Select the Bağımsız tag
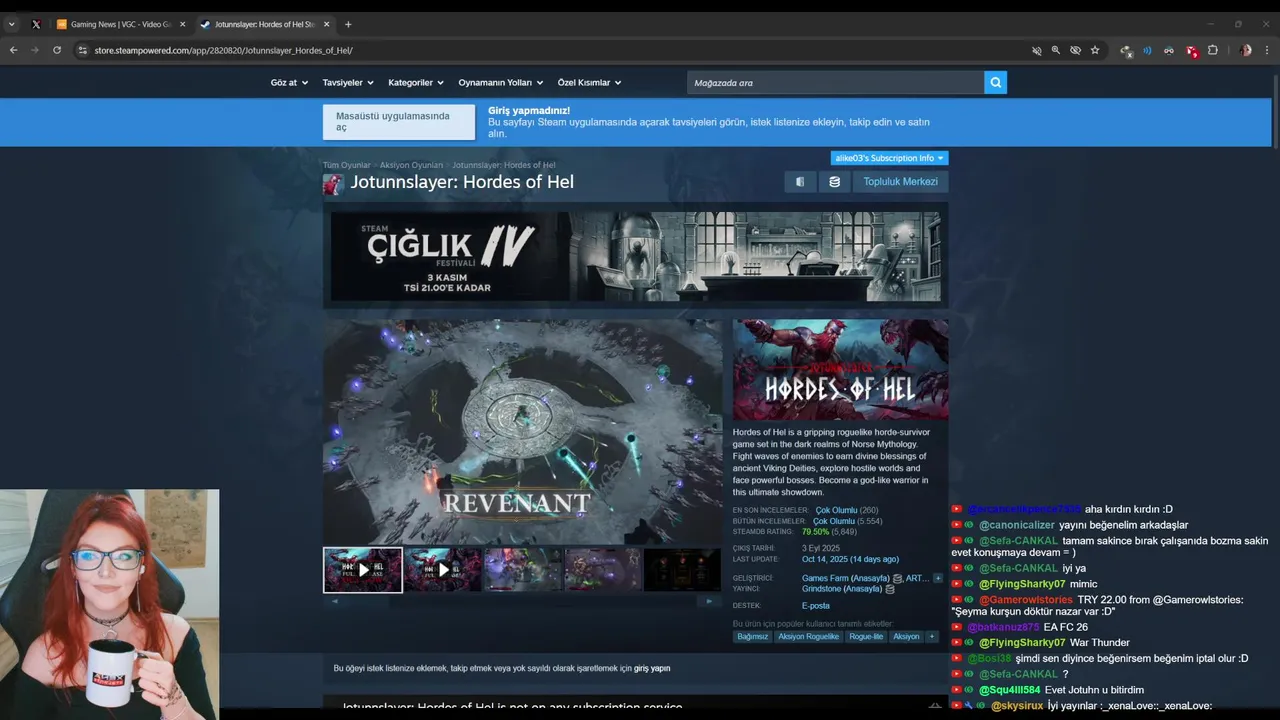1280x720 pixels. coord(753,636)
